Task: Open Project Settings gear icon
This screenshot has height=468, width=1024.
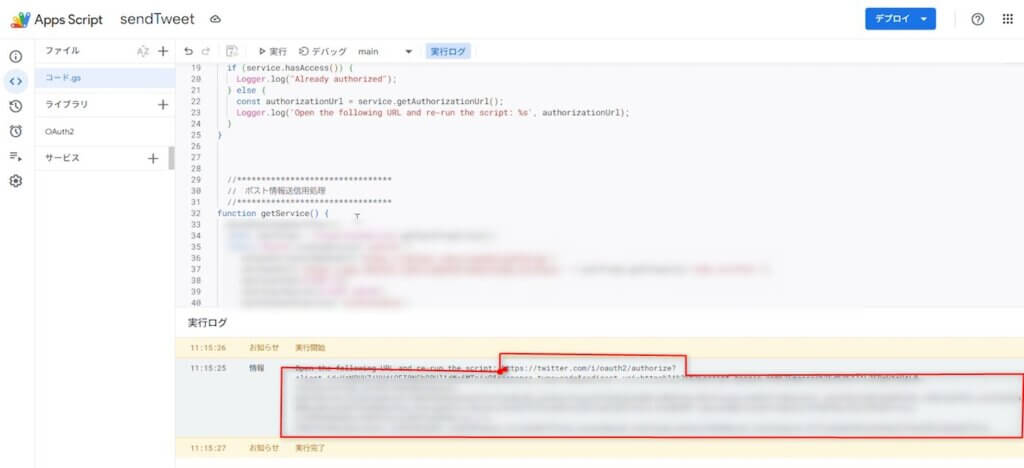Action: (15, 181)
